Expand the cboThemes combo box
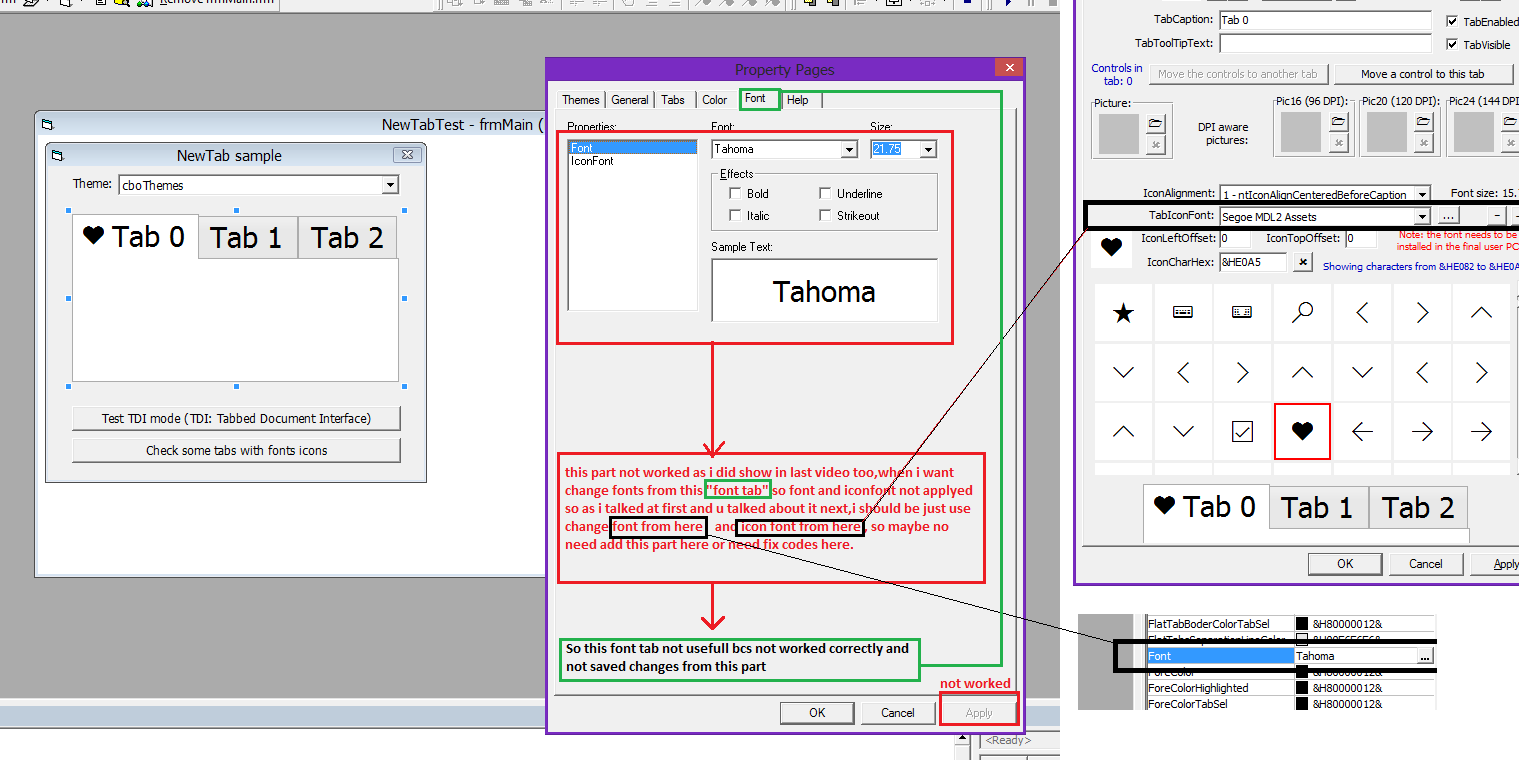 tap(392, 184)
